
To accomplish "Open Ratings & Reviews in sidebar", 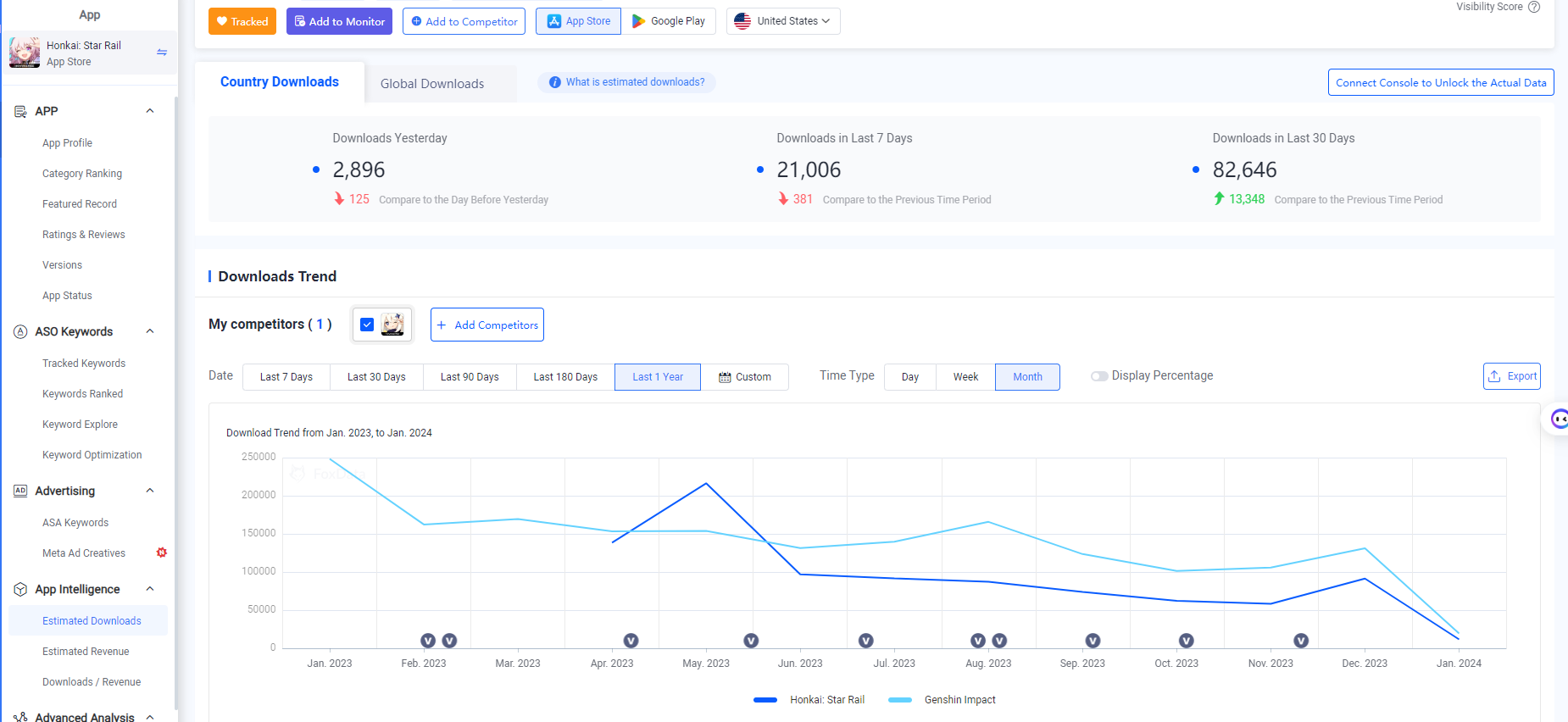I will click(x=84, y=235).
